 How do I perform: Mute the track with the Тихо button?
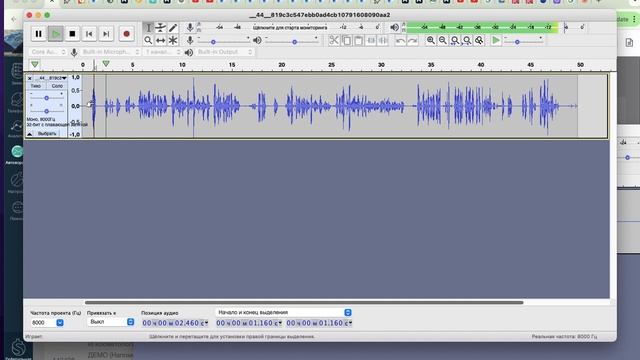[36, 86]
